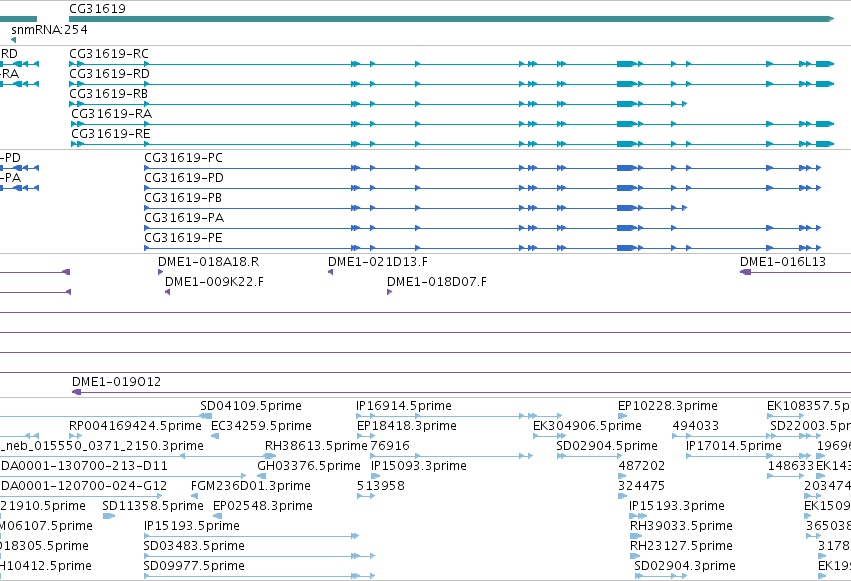This screenshot has height=581, width=851.
Task: Select the CG31619-PC protein label
Action: click(183, 158)
